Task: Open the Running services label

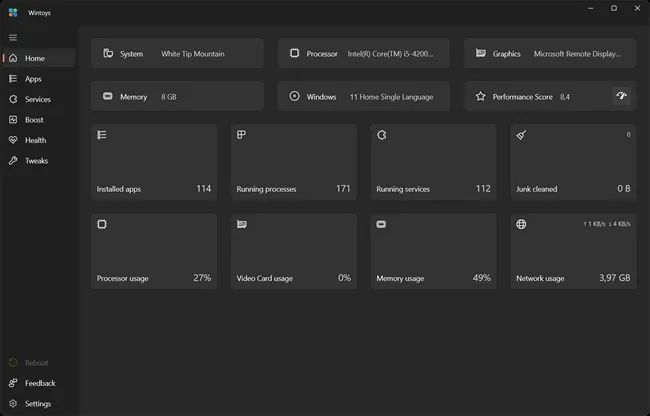Action: pyautogui.click(x=403, y=189)
